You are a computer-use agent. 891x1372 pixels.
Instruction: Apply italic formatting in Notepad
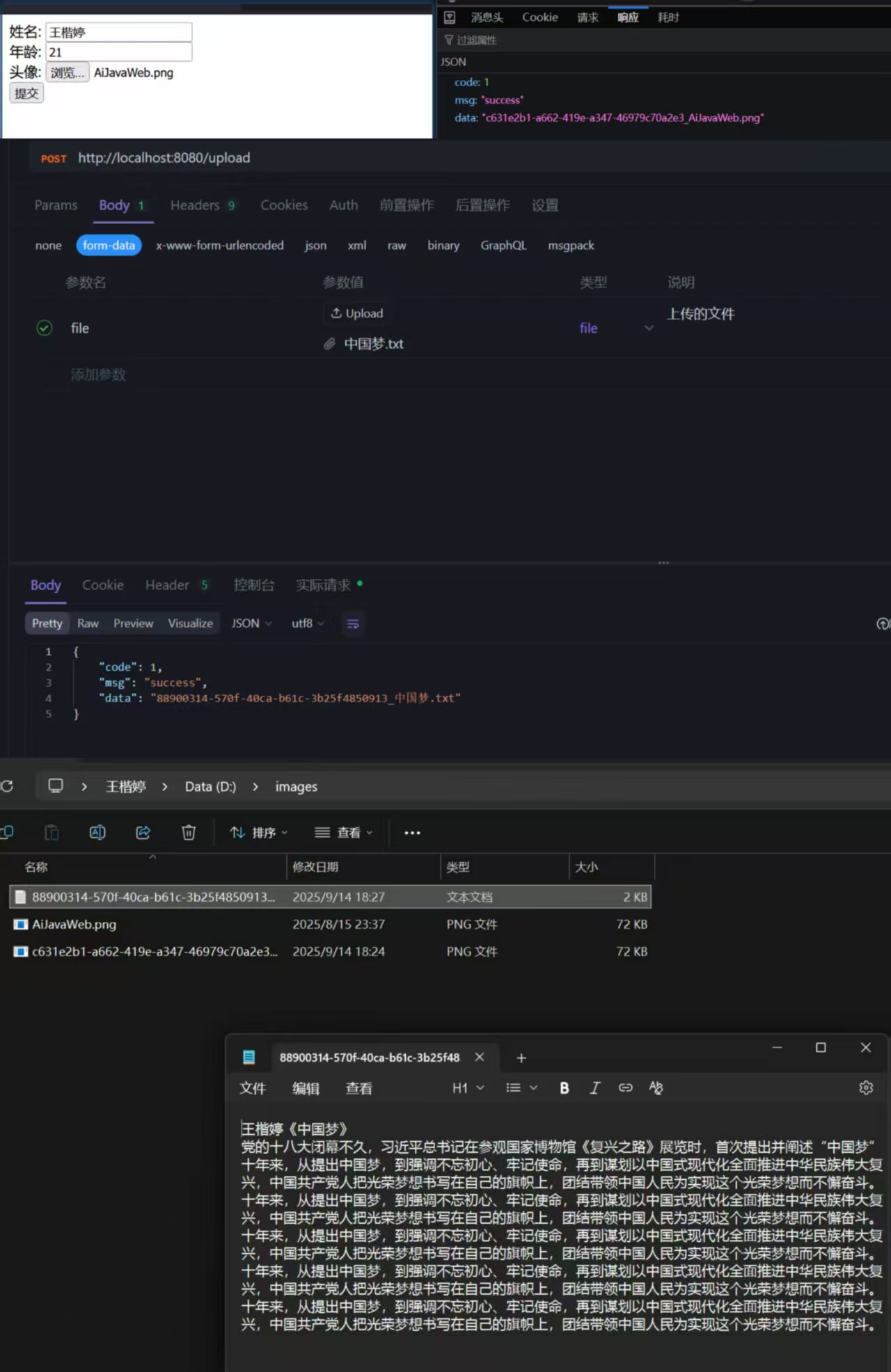(594, 1088)
